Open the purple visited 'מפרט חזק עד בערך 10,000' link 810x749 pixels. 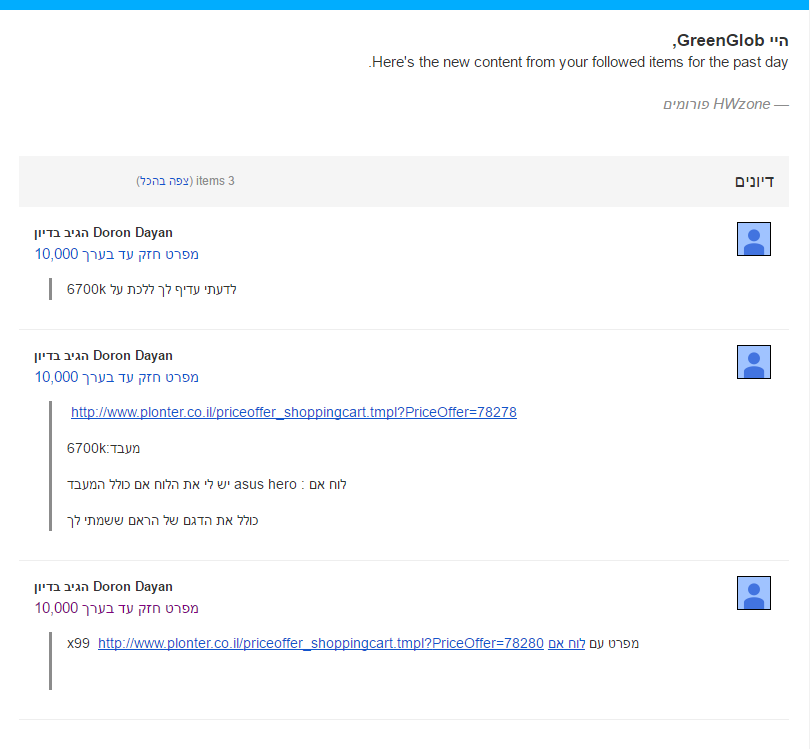tap(117, 608)
